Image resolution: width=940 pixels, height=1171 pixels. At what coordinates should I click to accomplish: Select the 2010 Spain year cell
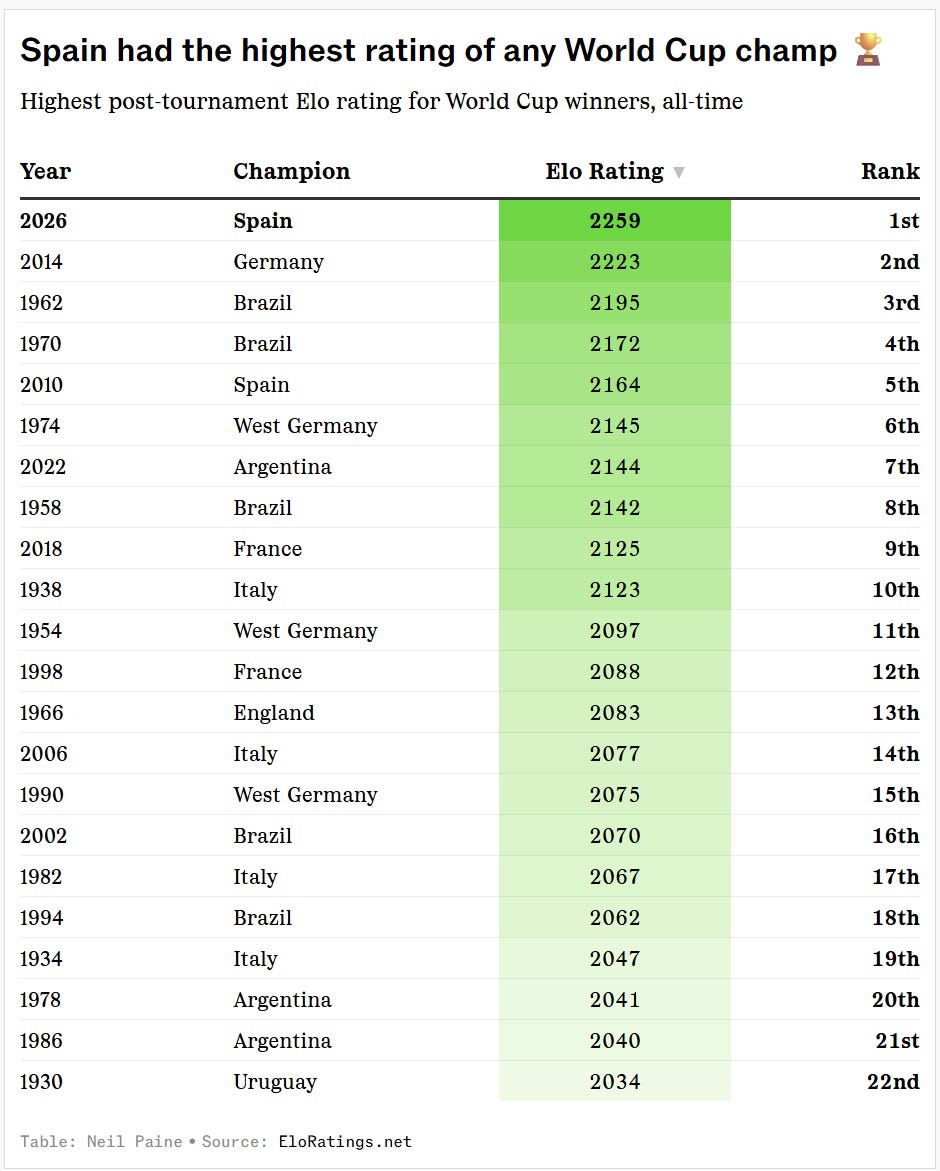tap(41, 385)
